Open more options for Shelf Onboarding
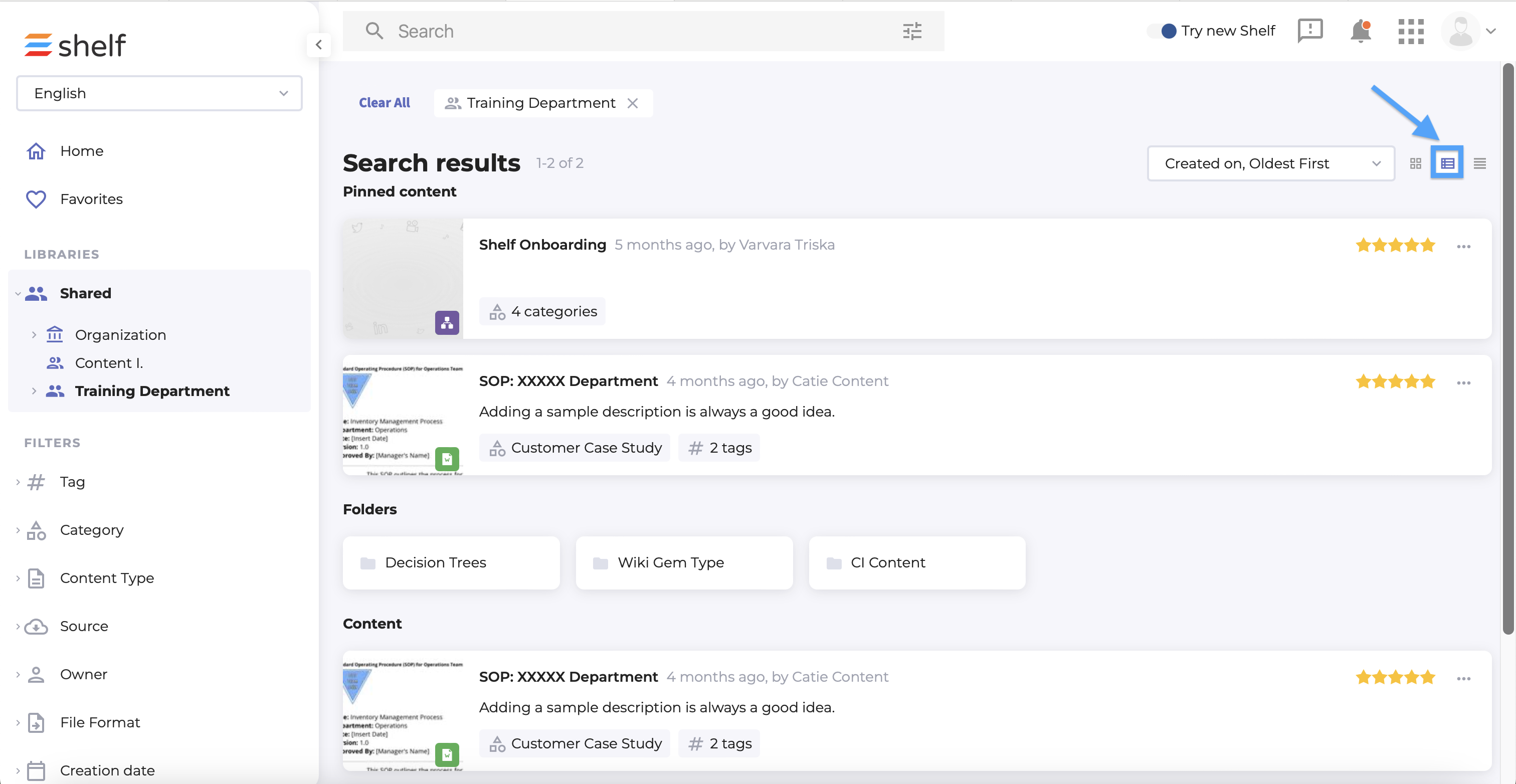This screenshot has height=784, width=1516. 1464,247
